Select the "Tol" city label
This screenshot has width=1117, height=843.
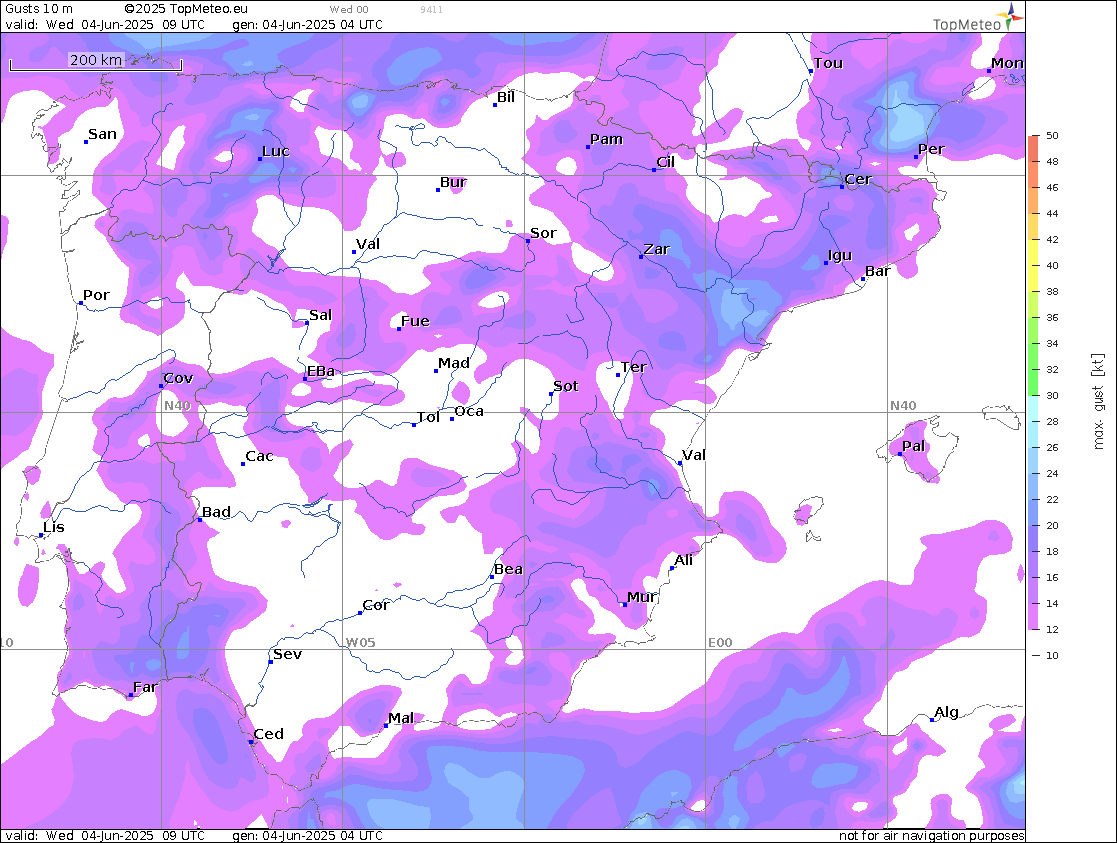[x=428, y=417]
